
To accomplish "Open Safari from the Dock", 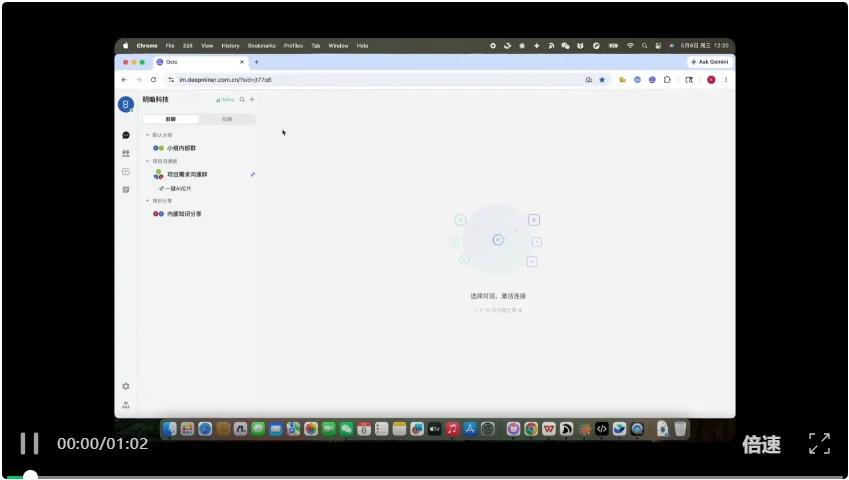I will 205,429.
